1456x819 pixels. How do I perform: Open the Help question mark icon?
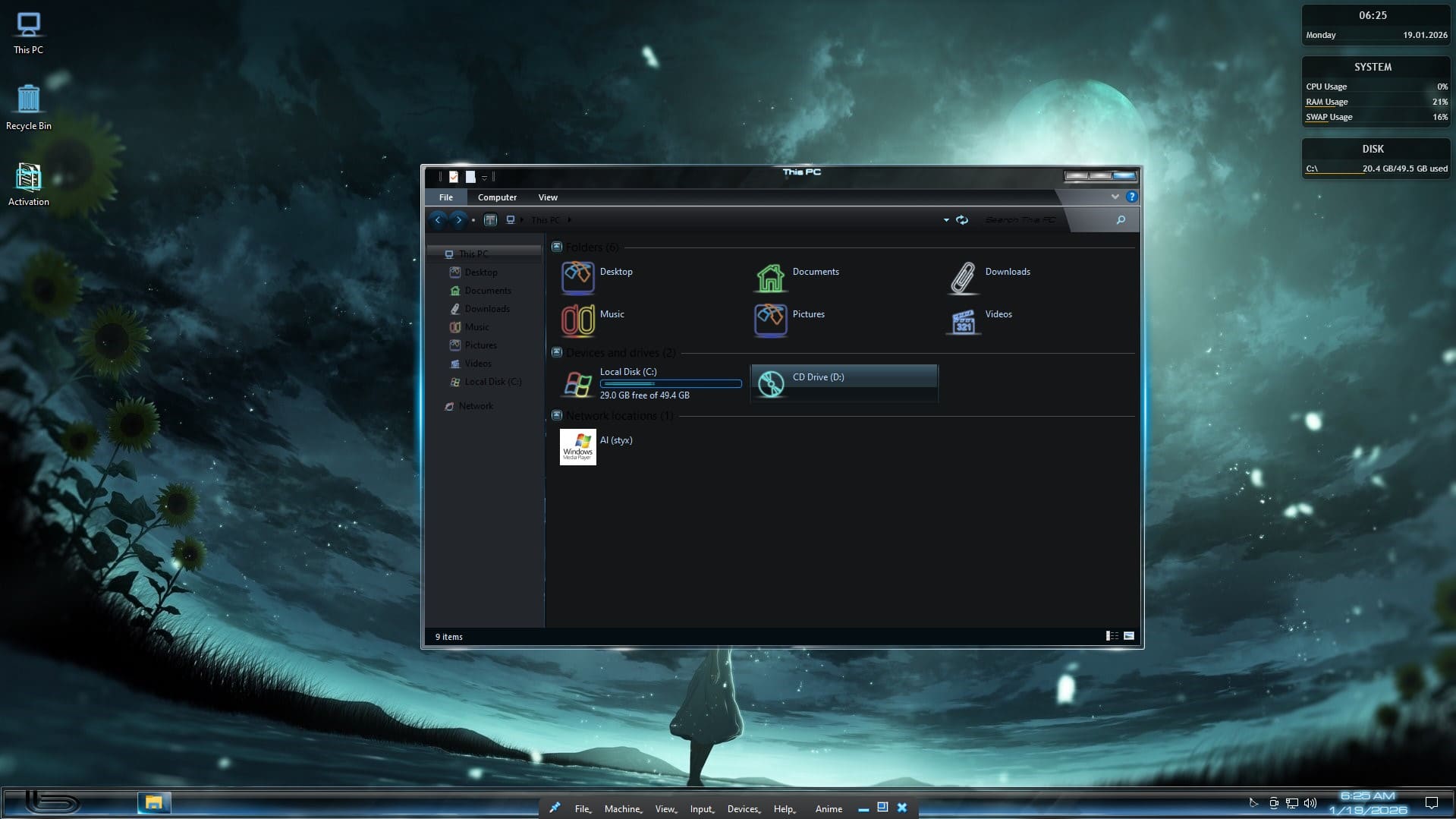point(1131,197)
